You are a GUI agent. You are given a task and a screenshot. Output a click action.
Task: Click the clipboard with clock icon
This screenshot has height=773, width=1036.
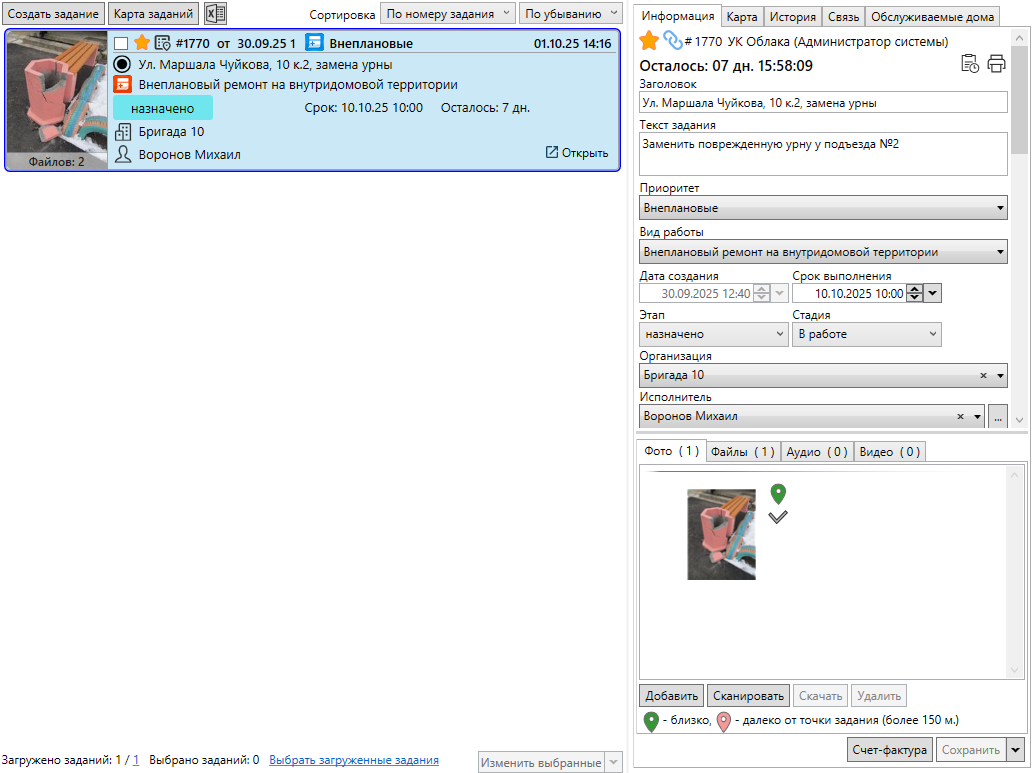(970, 64)
